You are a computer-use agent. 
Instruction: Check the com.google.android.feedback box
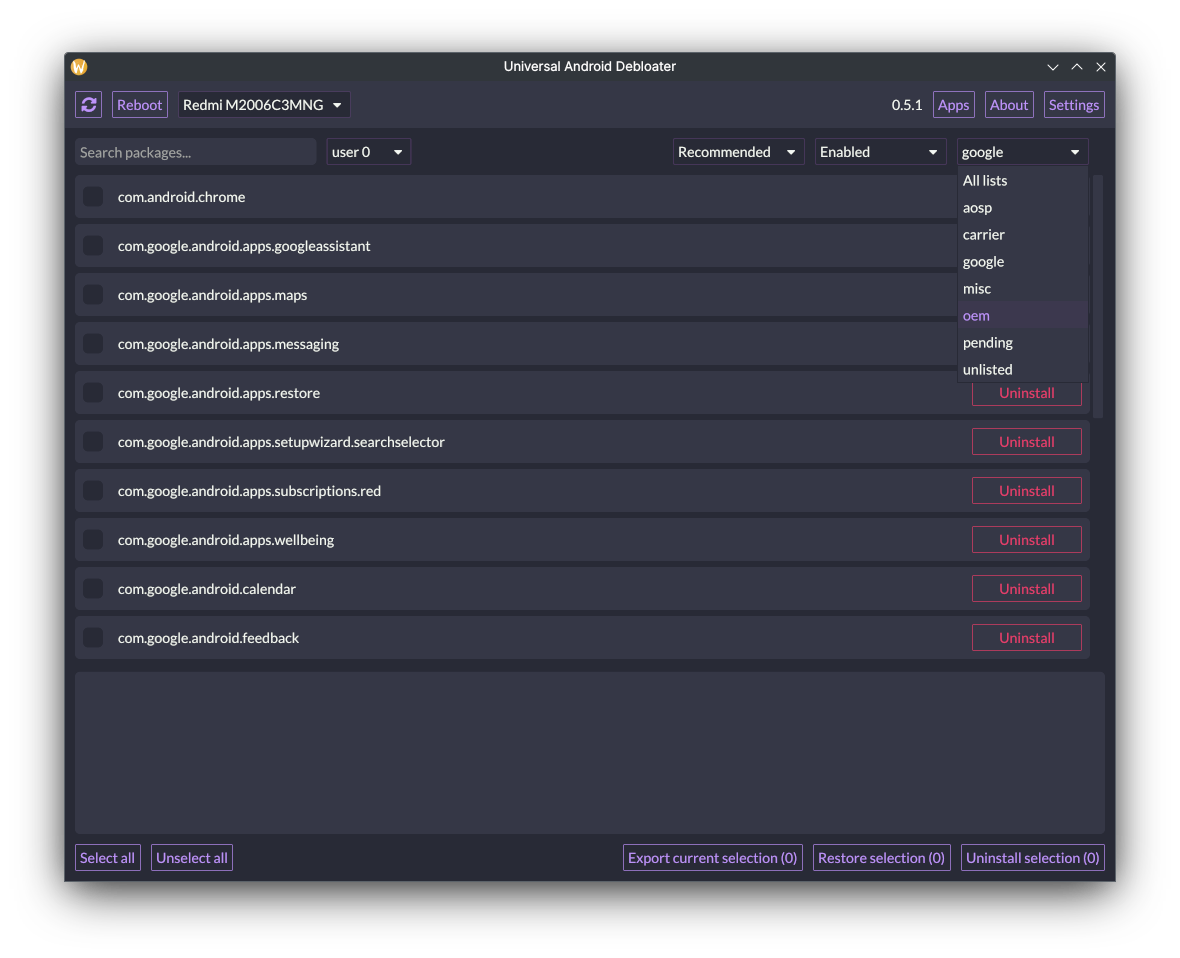93,637
